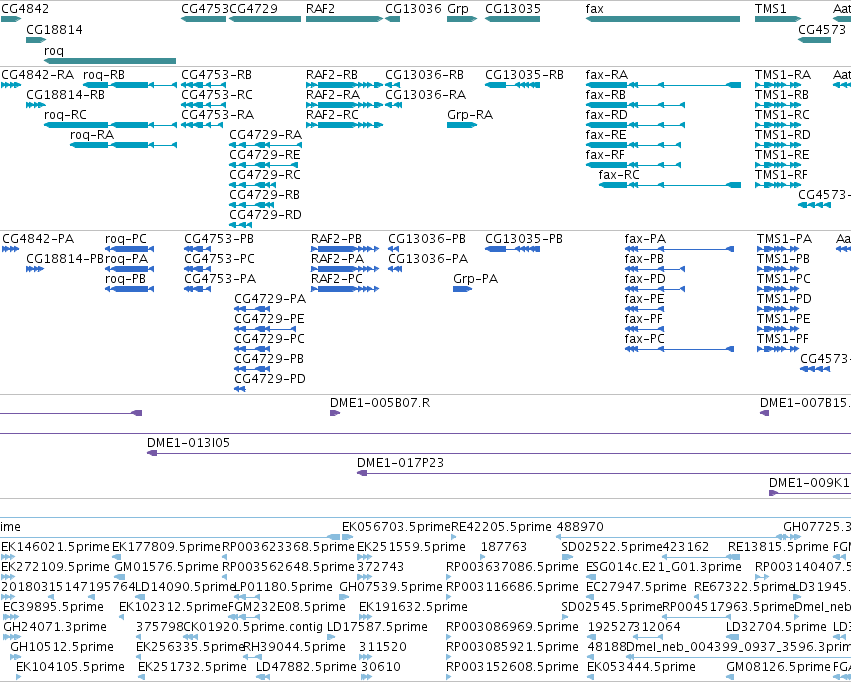Select protein label roq-PC

(125, 239)
